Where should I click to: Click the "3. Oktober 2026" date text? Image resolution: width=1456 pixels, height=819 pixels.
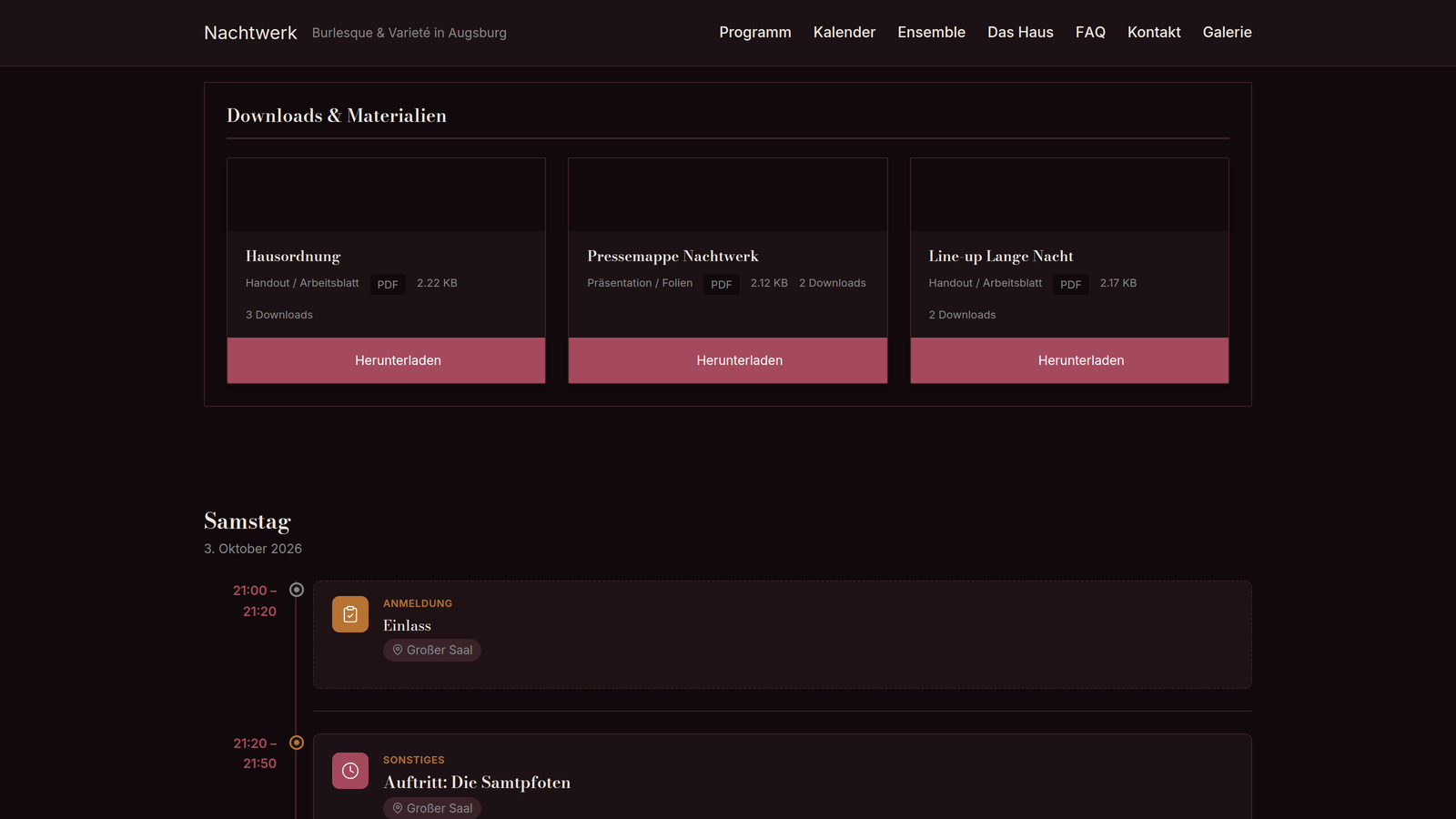point(253,549)
